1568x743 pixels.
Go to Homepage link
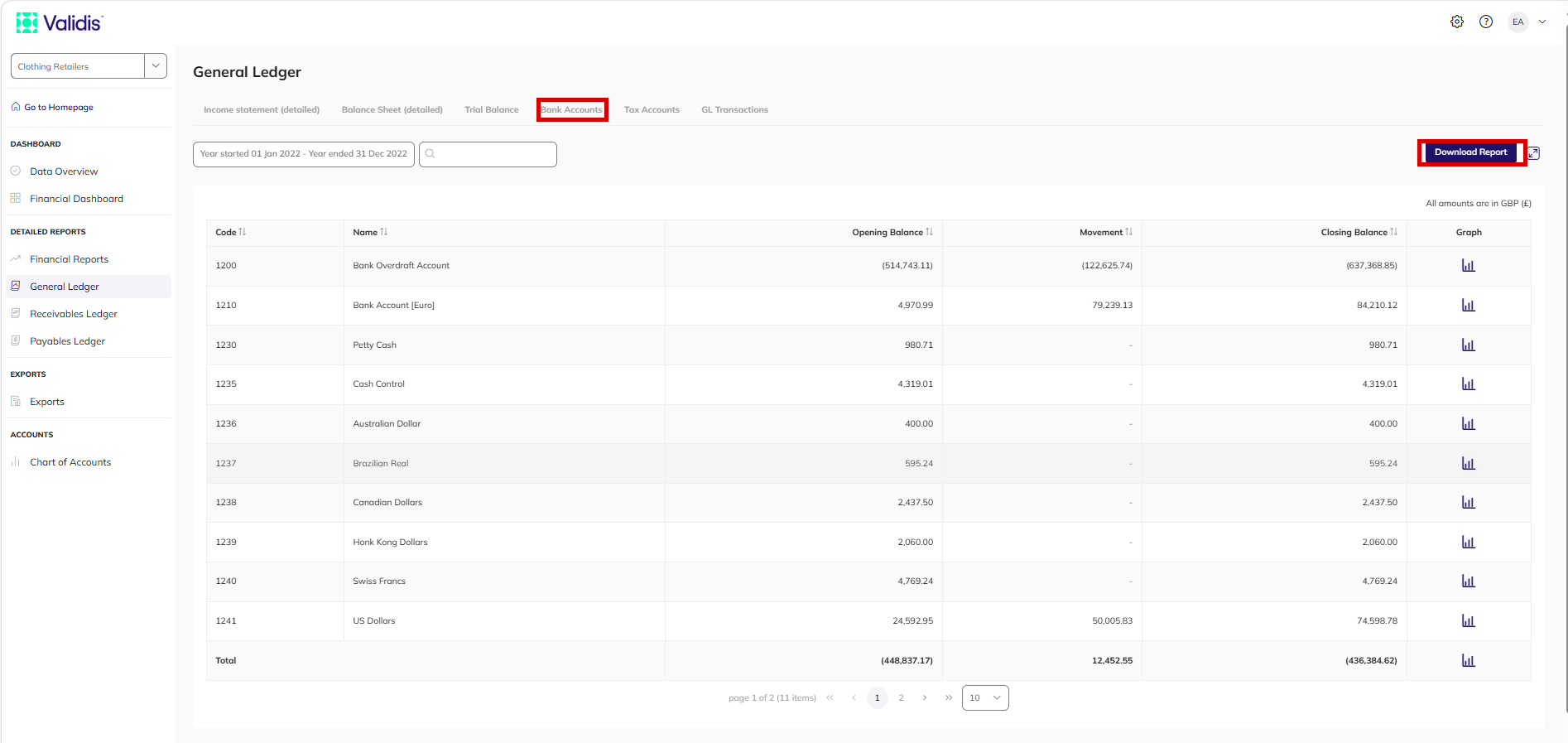pyautogui.click(x=52, y=107)
